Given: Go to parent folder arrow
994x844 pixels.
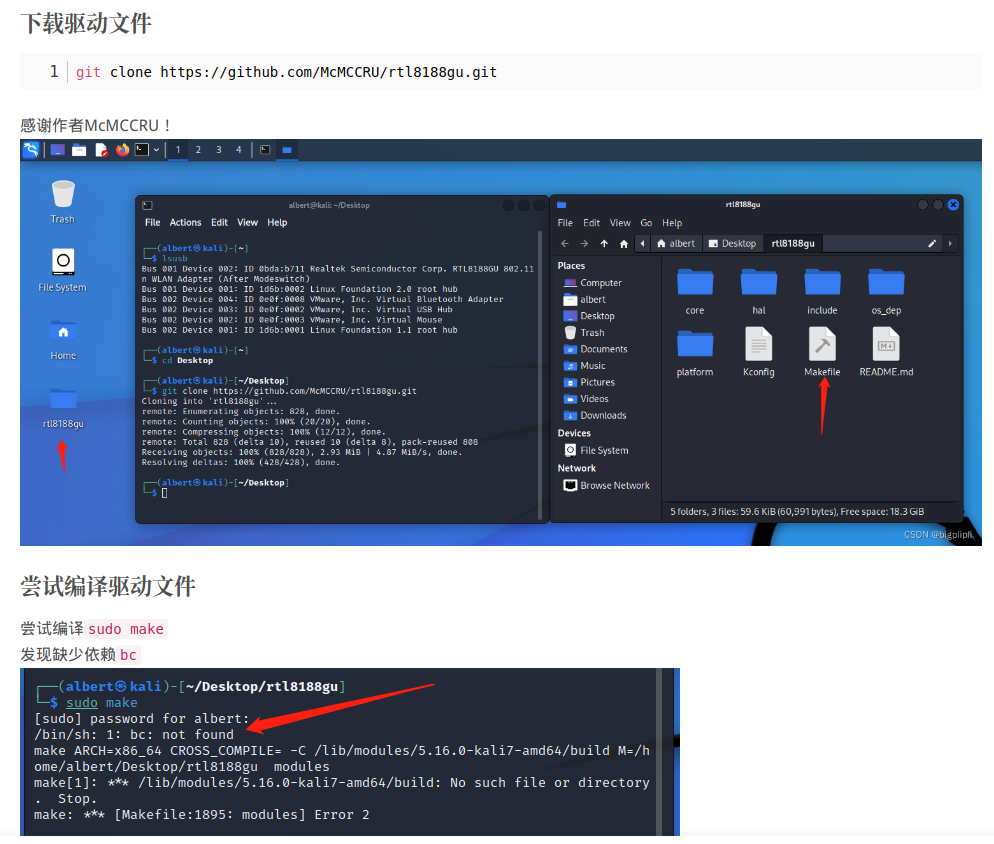Looking at the screenshot, I should (x=604, y=243).
